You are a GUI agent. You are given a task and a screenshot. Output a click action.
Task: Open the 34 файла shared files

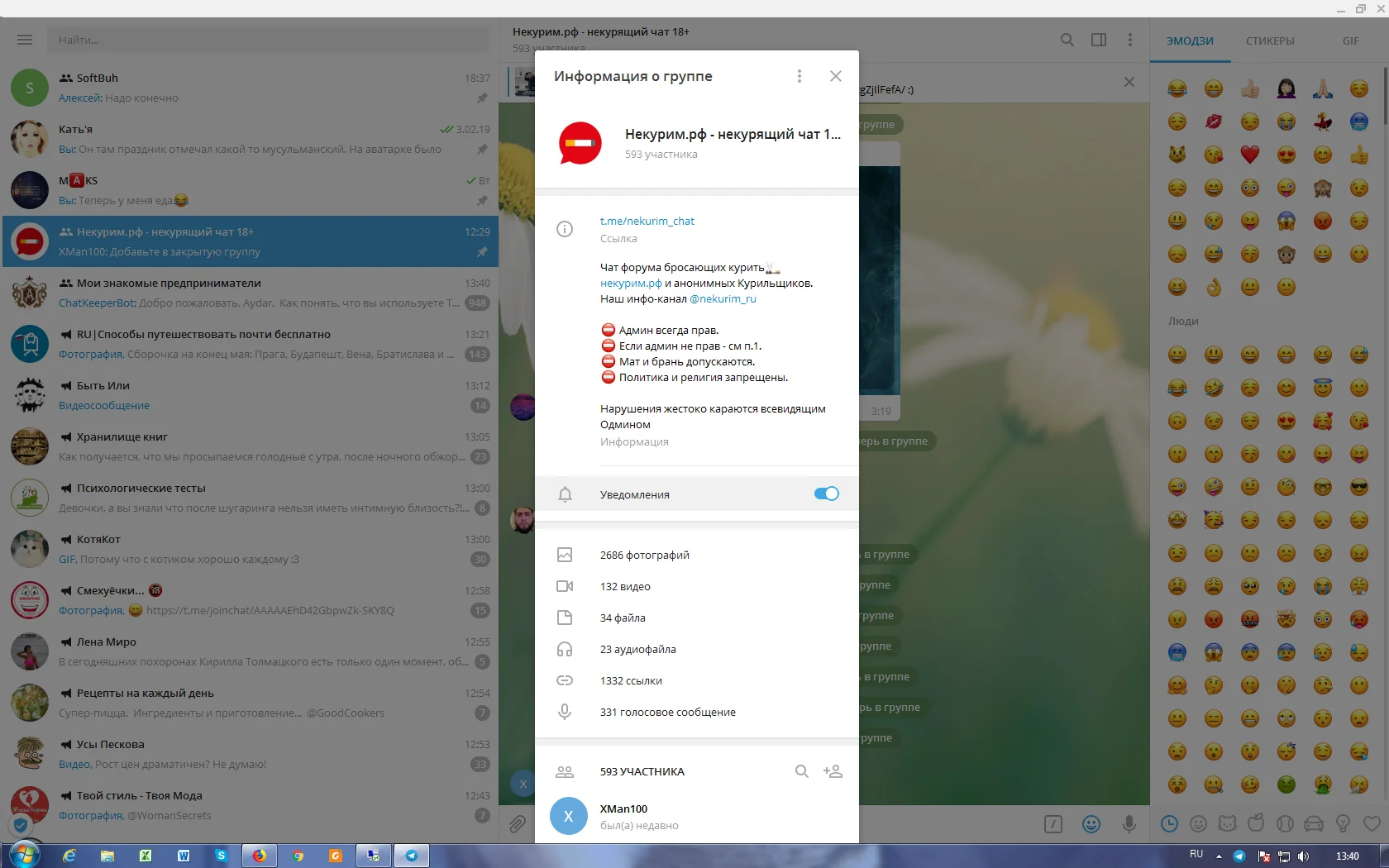[697, 618]
